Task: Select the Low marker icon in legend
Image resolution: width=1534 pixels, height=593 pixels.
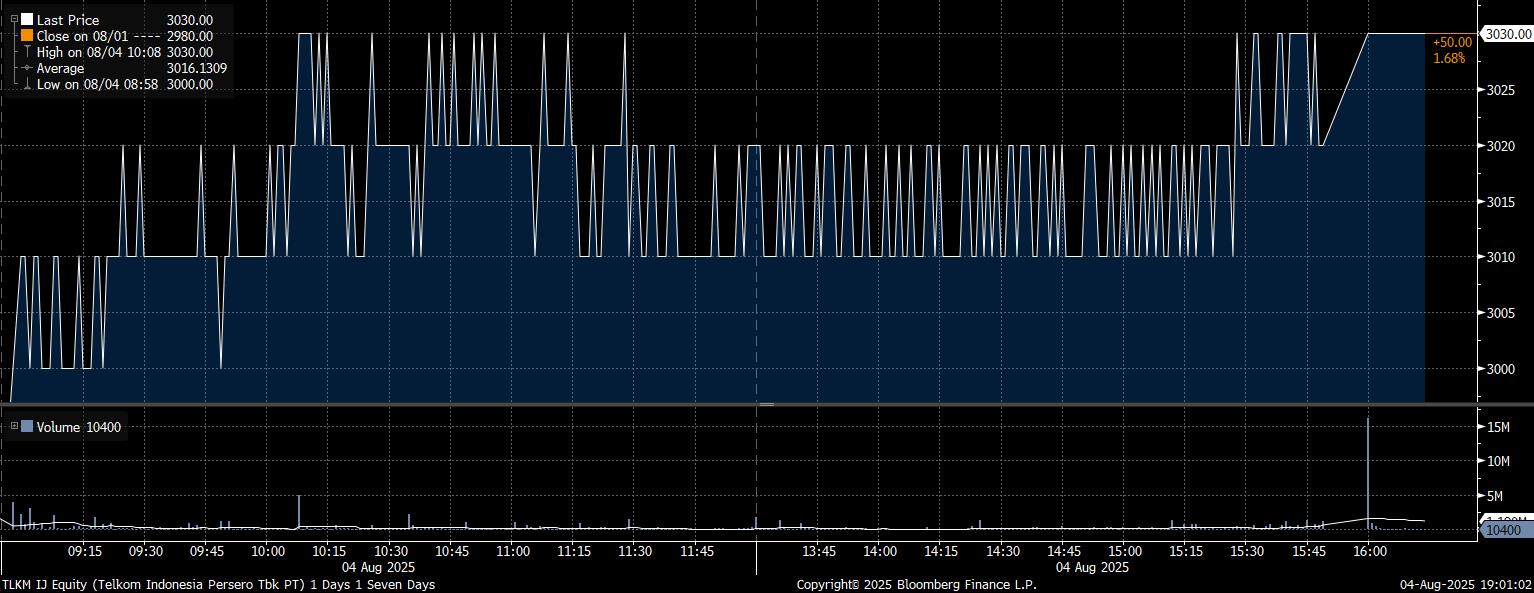Action: pyautogui.click(x=27, y=85)
